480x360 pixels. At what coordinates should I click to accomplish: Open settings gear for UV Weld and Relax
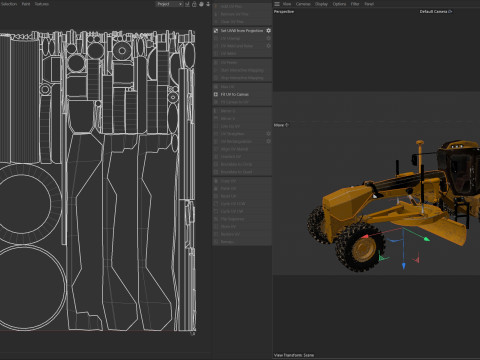[268, 46]
